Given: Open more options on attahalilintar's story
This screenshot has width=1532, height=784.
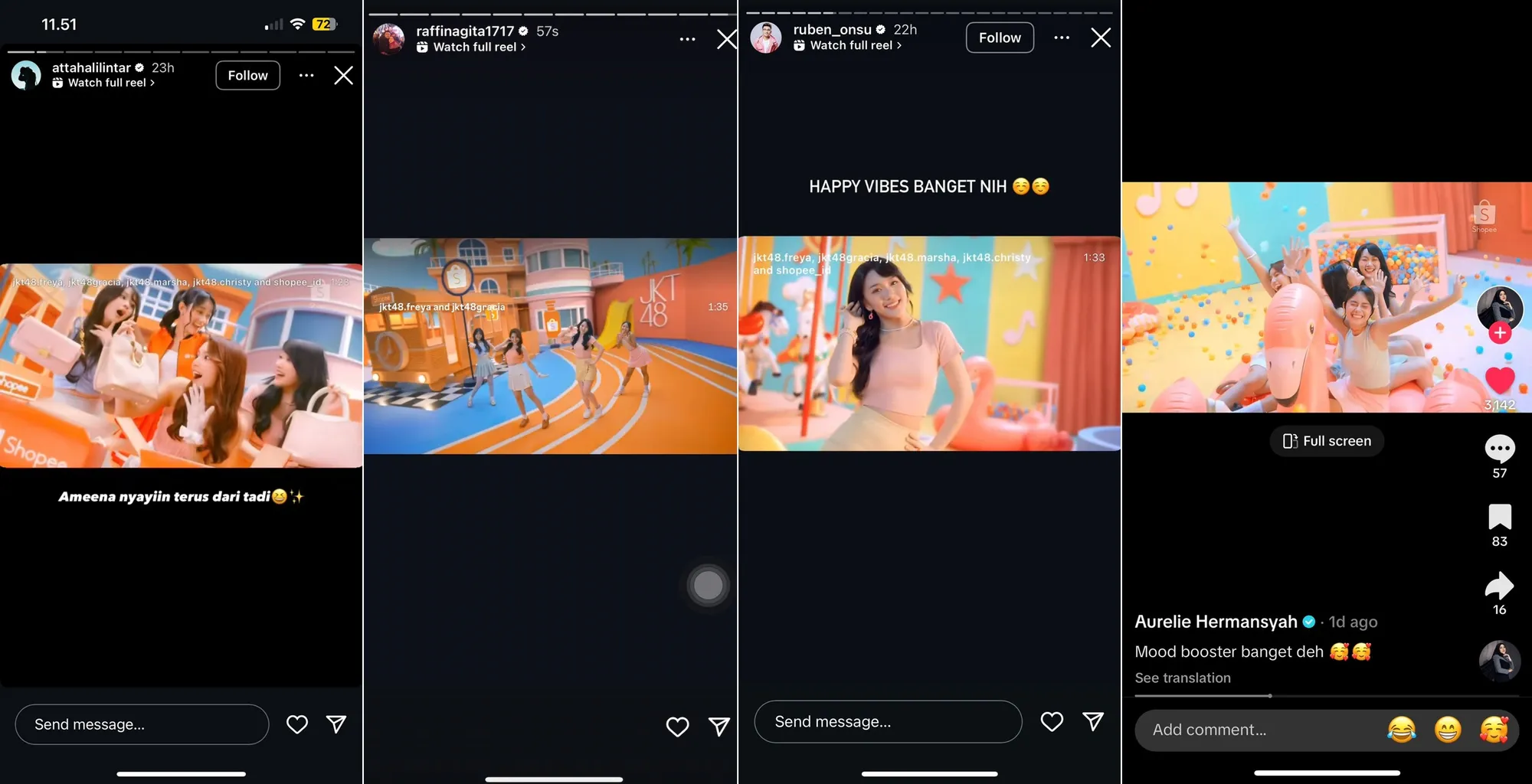Looking at the screenshot, I should (306, 75).
